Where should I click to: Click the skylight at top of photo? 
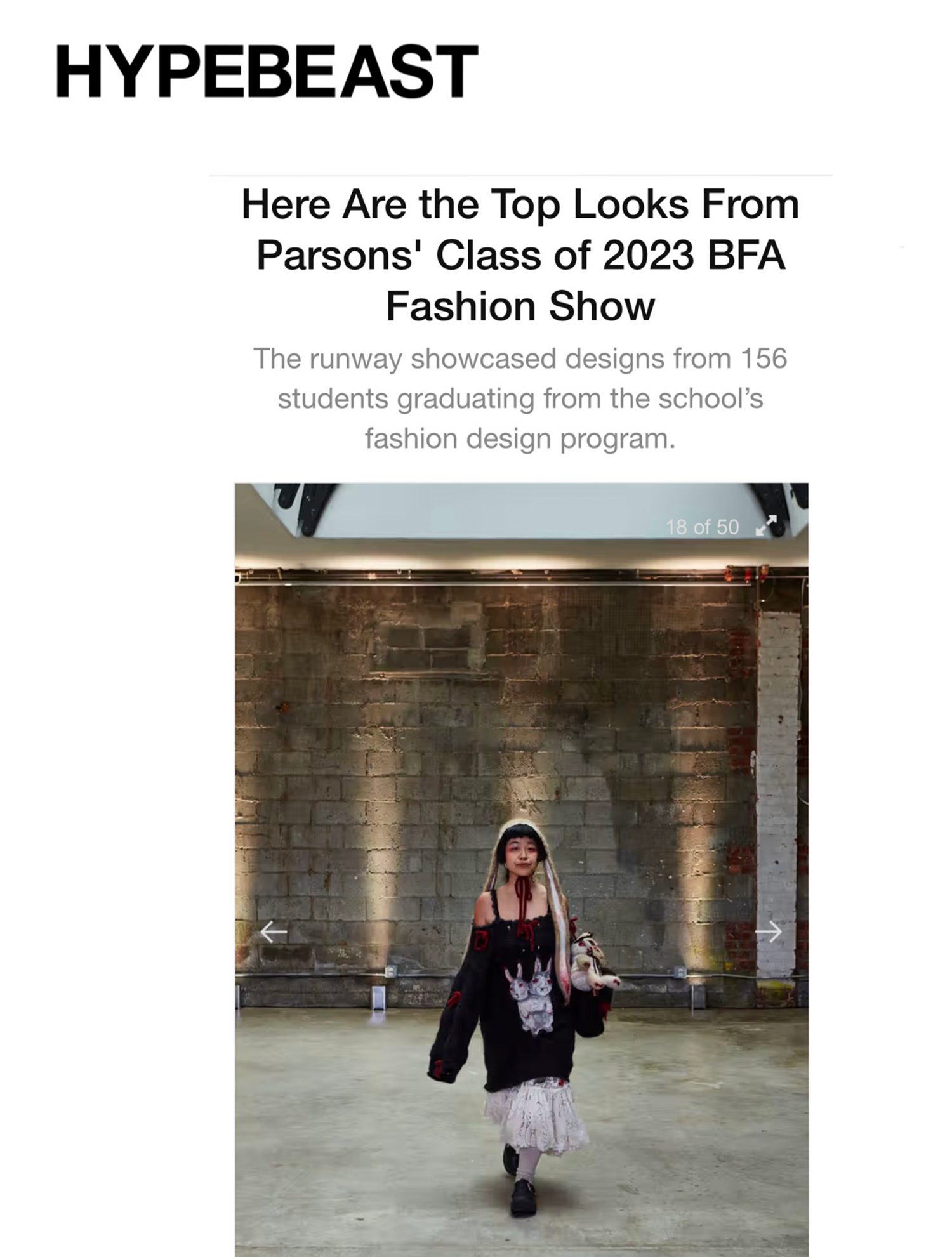click(x=521, y=511)
